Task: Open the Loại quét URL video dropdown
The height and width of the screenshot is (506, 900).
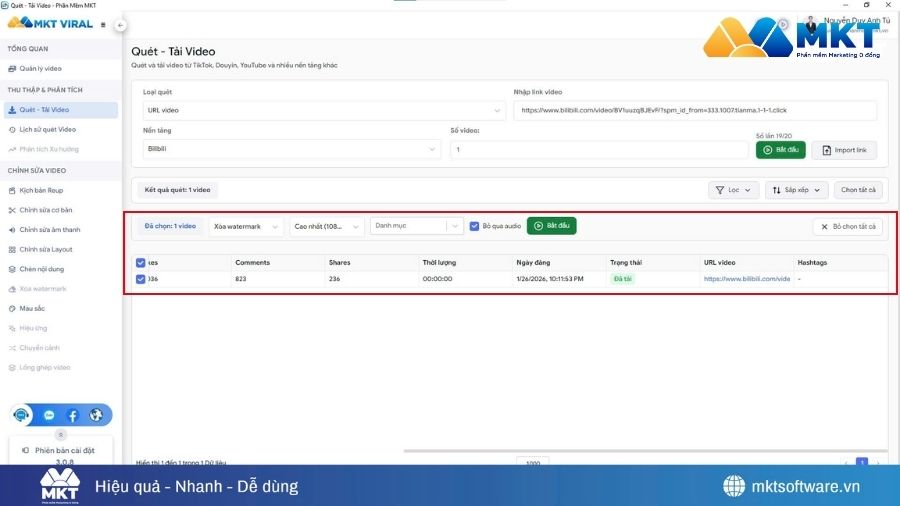Action: [x=324, y=110]
